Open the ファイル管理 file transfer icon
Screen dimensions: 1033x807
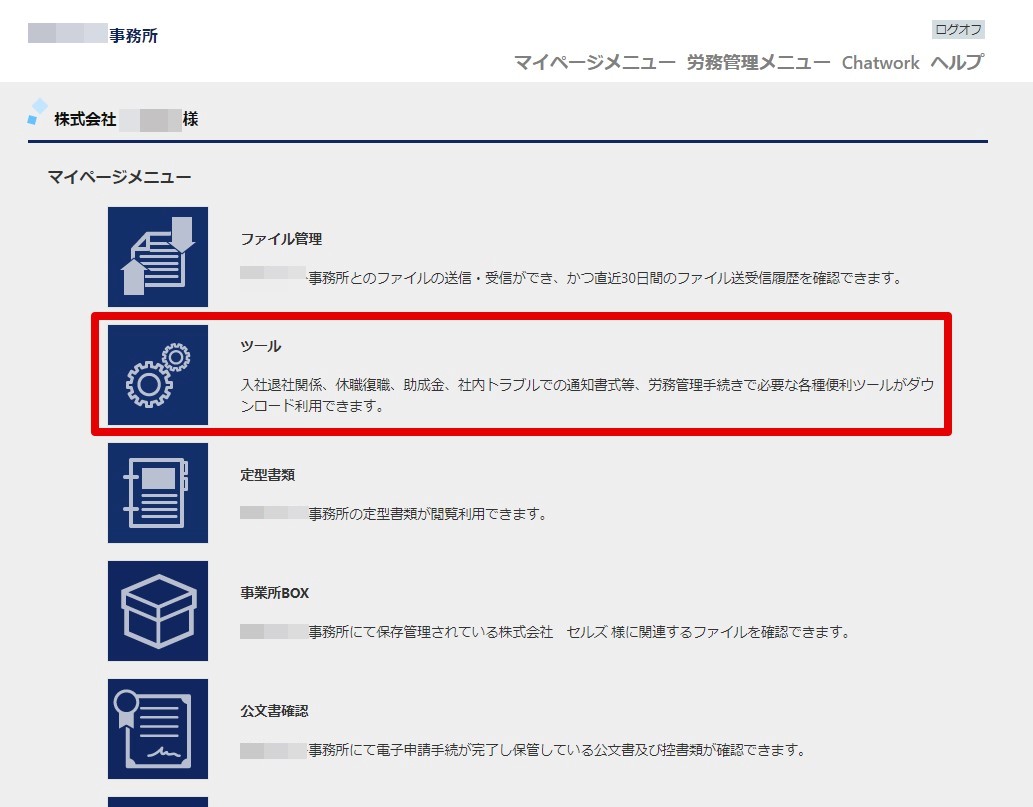(x=157, y=257)
